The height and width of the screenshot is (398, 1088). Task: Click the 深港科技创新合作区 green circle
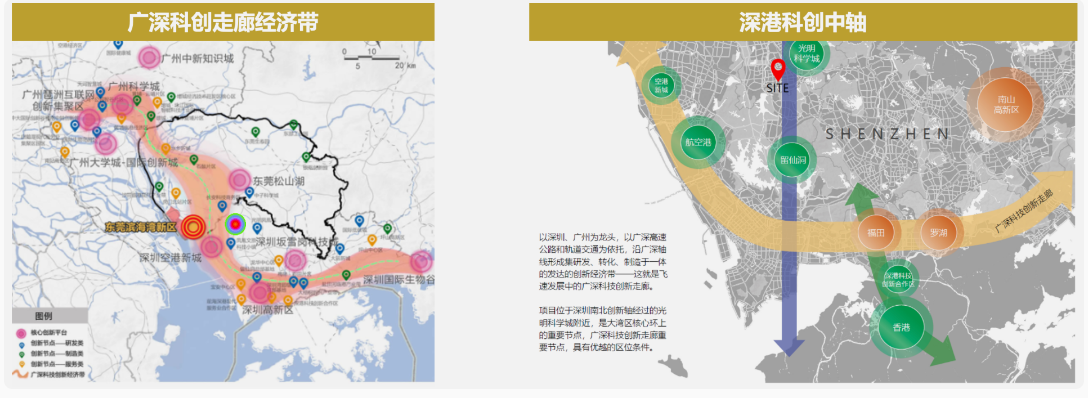pyautogui.click(x=899, y=279)
